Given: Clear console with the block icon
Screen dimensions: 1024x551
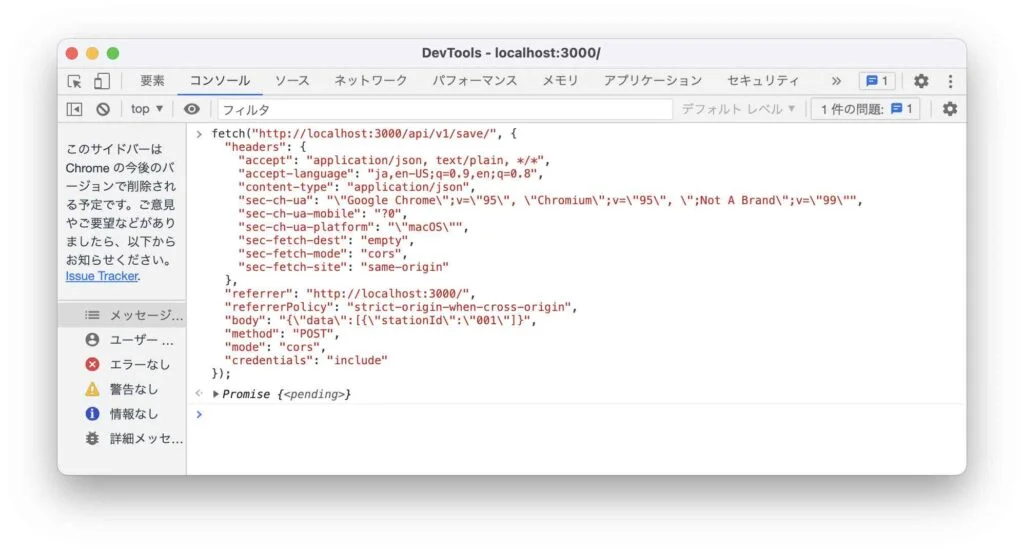Looking at the screenshot, I should tap(103, 109).
